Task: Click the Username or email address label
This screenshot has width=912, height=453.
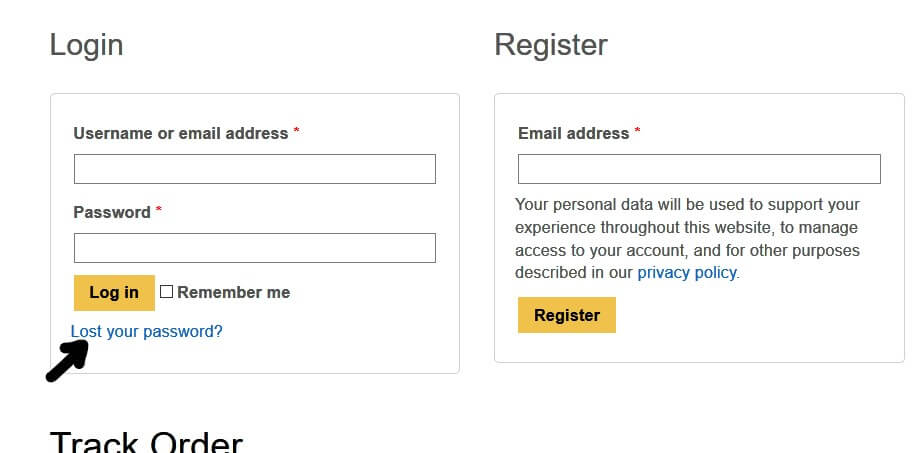Action: [181, 133]
